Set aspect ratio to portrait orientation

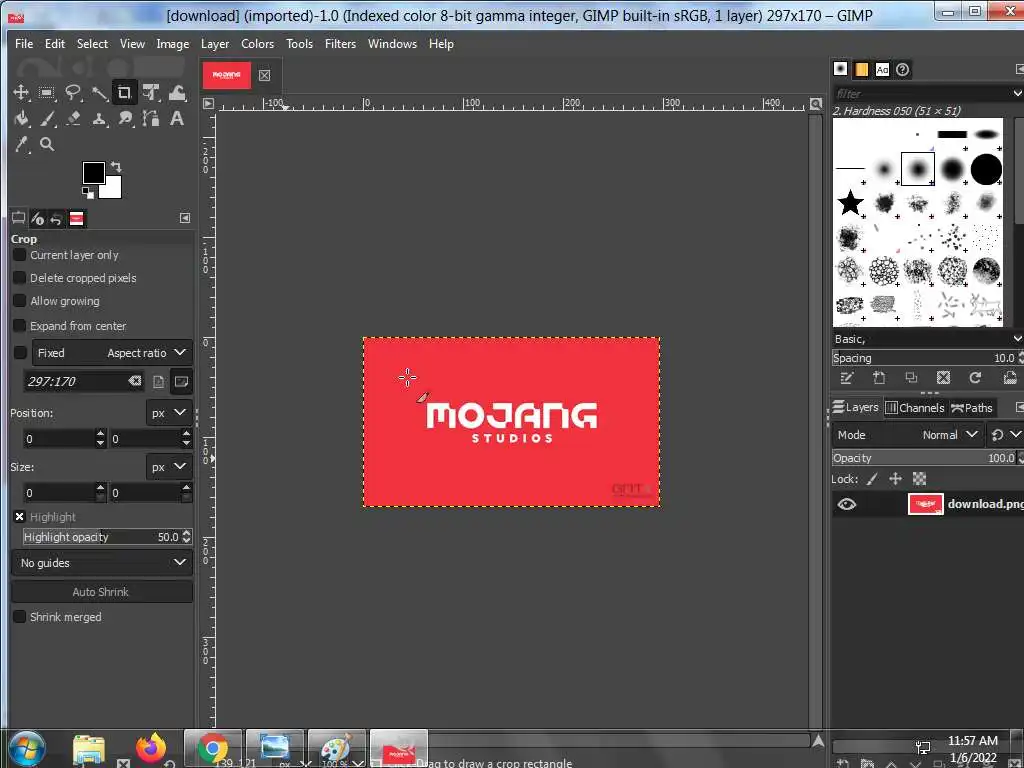pos(159,381)
